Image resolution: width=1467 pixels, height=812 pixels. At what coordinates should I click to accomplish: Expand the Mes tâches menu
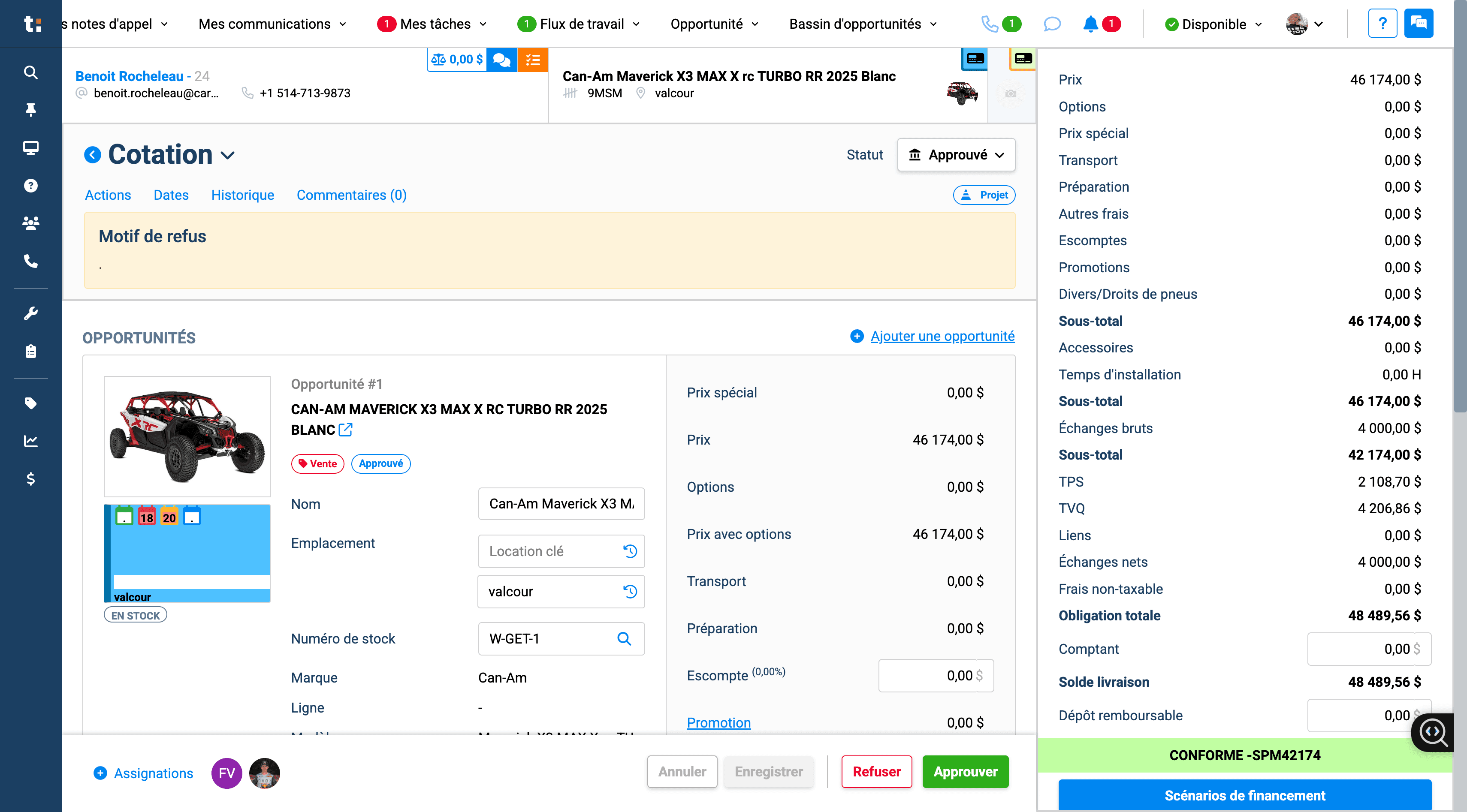click(432, 24)
